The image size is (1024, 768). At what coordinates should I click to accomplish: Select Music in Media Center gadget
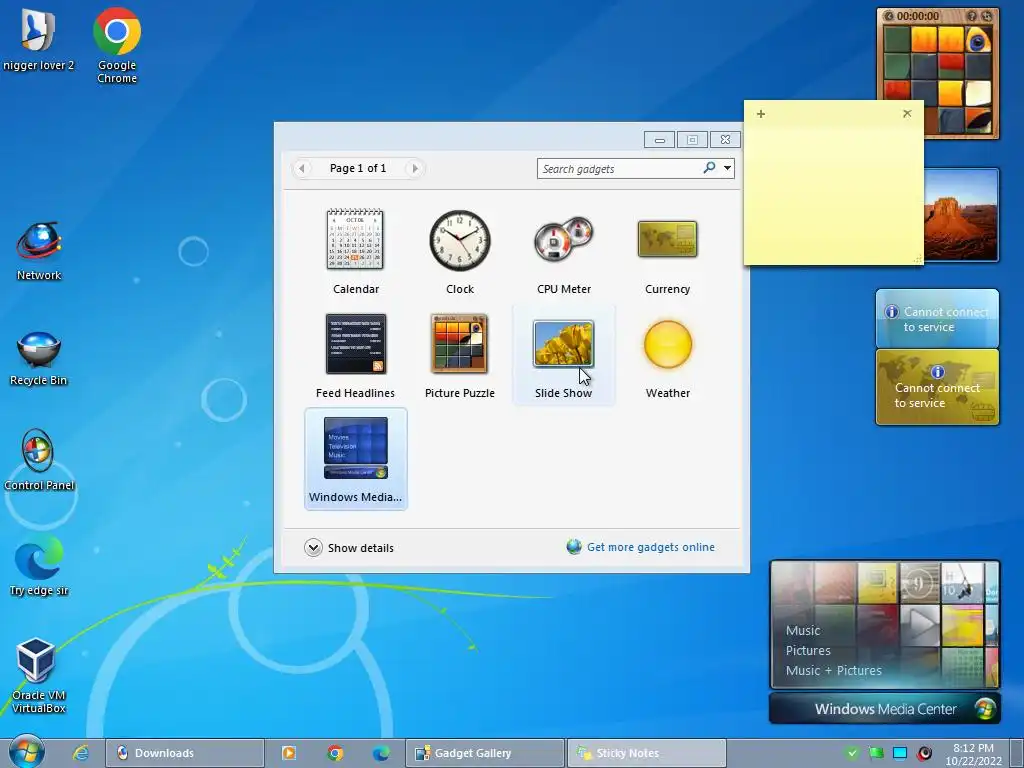pyautogui.click(x=803, y=630)
